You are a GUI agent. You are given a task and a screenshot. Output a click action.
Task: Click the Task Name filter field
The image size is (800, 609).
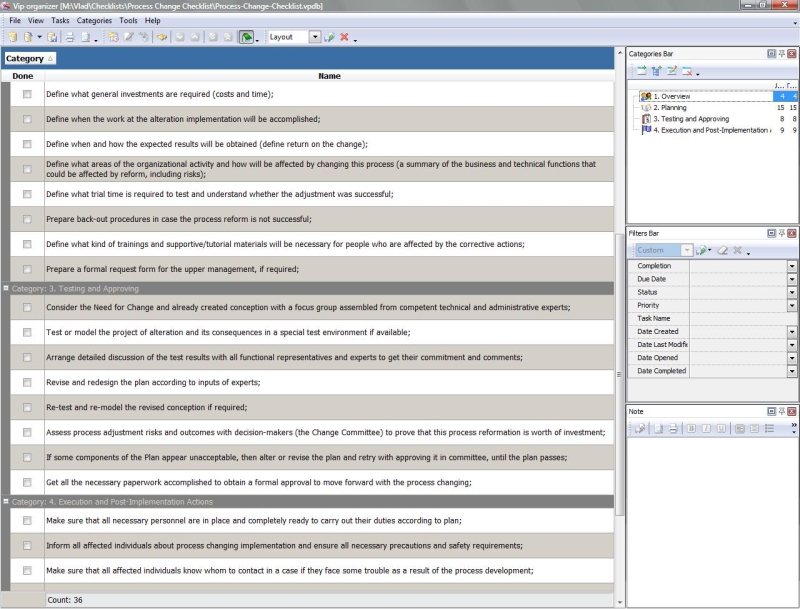pyautogui.click(x=738, y=318)
